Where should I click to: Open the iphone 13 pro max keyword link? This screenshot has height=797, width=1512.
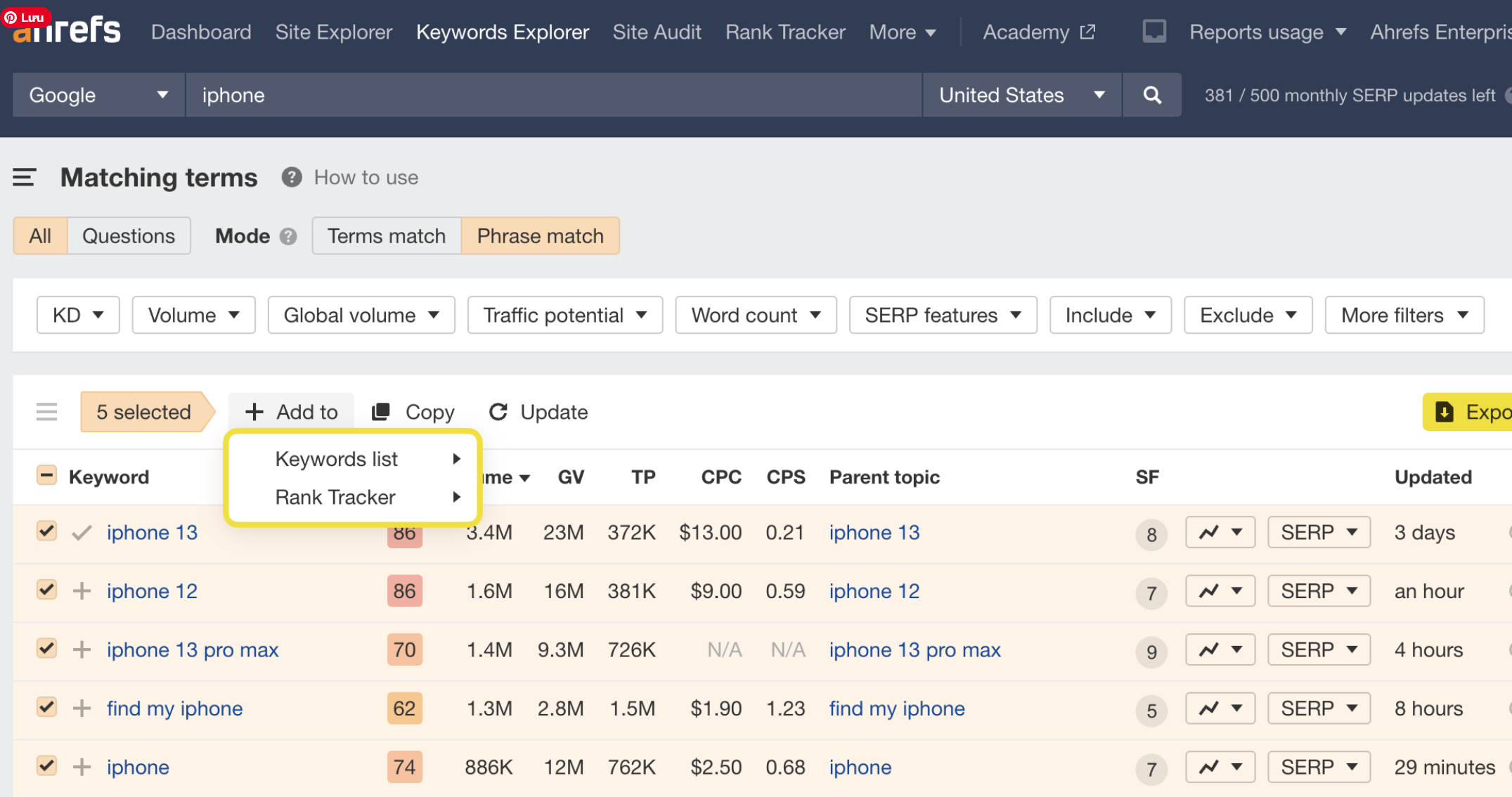(x=193, y=649)
